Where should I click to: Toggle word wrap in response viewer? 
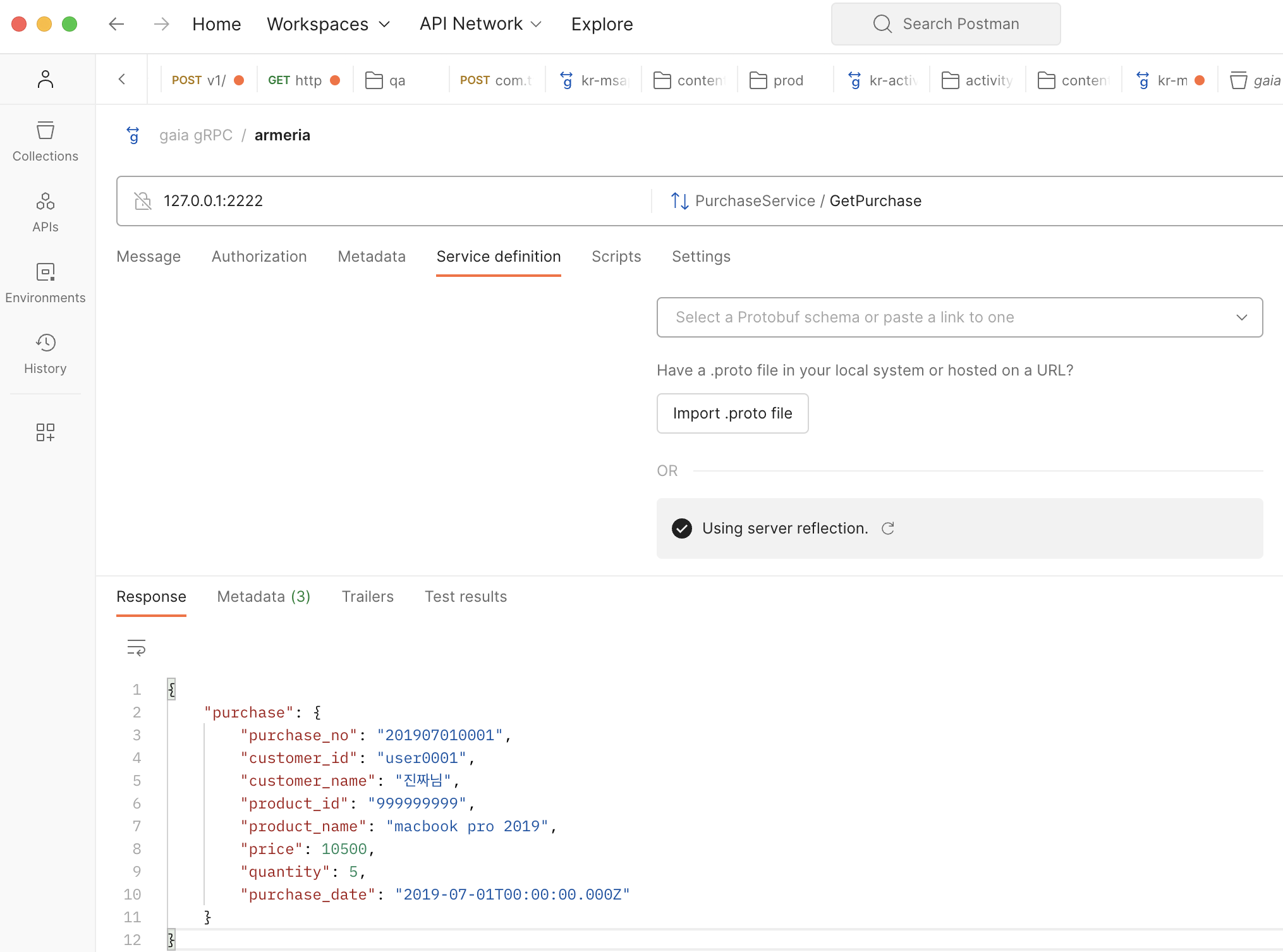click(x=137, y=647)
